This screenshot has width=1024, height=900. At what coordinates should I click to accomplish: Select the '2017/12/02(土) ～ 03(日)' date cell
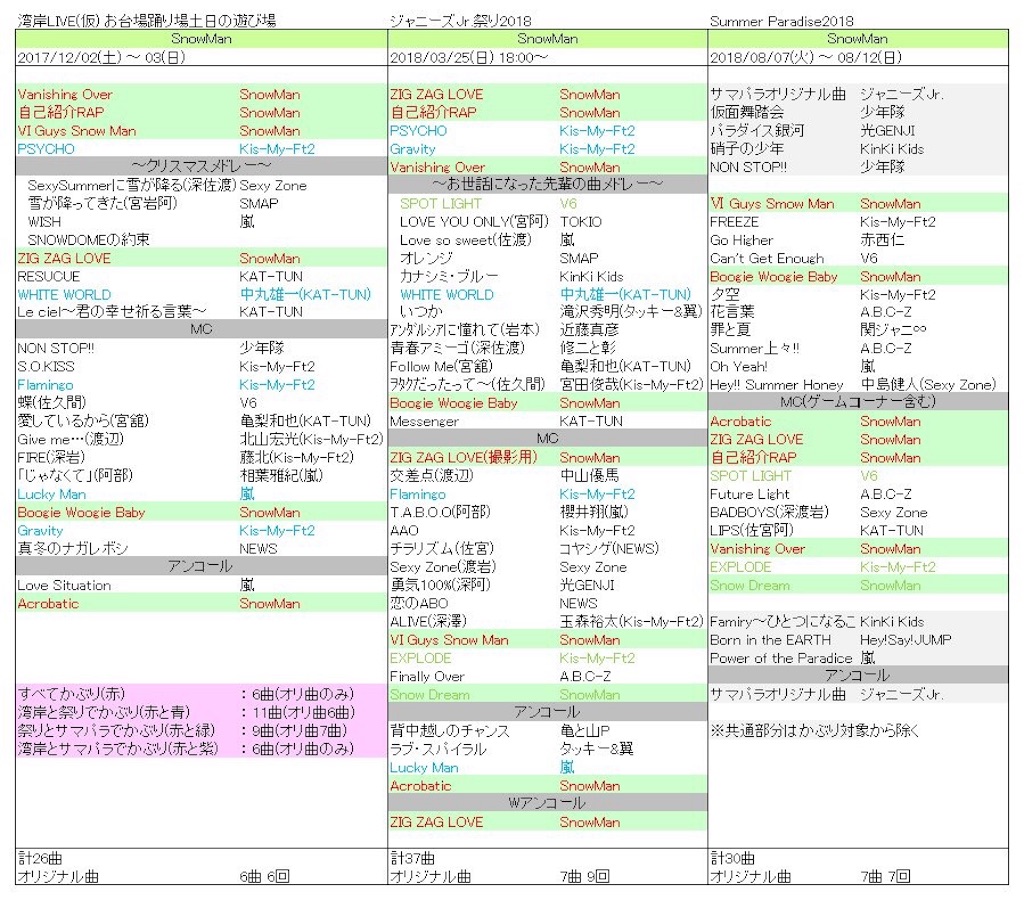pos(102,57)
